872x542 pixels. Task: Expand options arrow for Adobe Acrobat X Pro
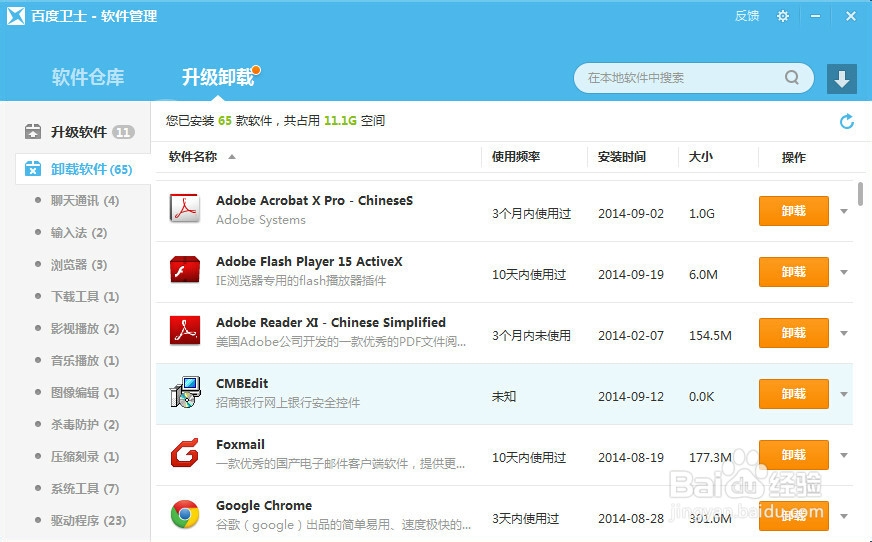(x=844, y=211)
